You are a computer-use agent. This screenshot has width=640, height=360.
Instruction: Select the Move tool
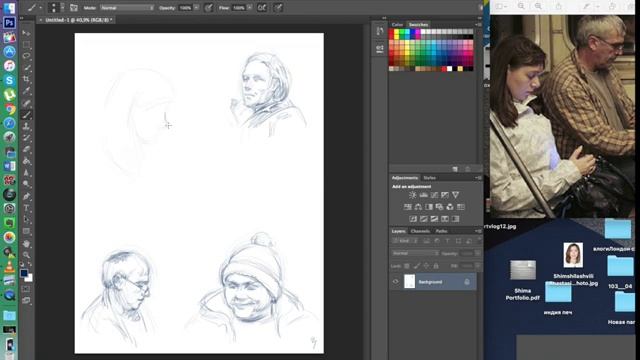click(x=27, y=33)
